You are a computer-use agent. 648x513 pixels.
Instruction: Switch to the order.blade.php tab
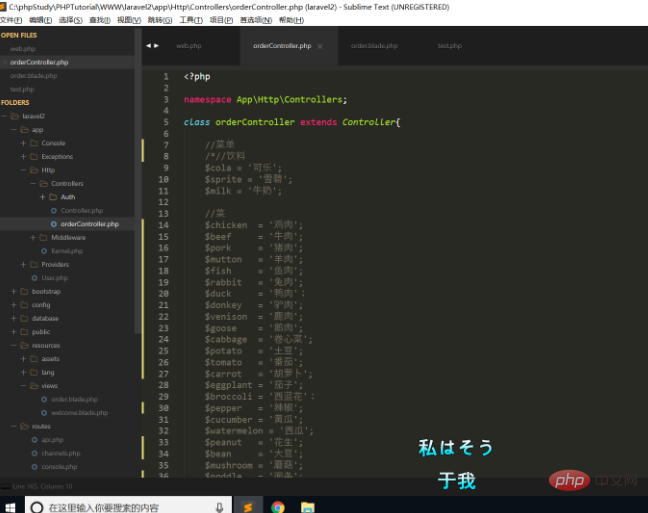[374, 46]
